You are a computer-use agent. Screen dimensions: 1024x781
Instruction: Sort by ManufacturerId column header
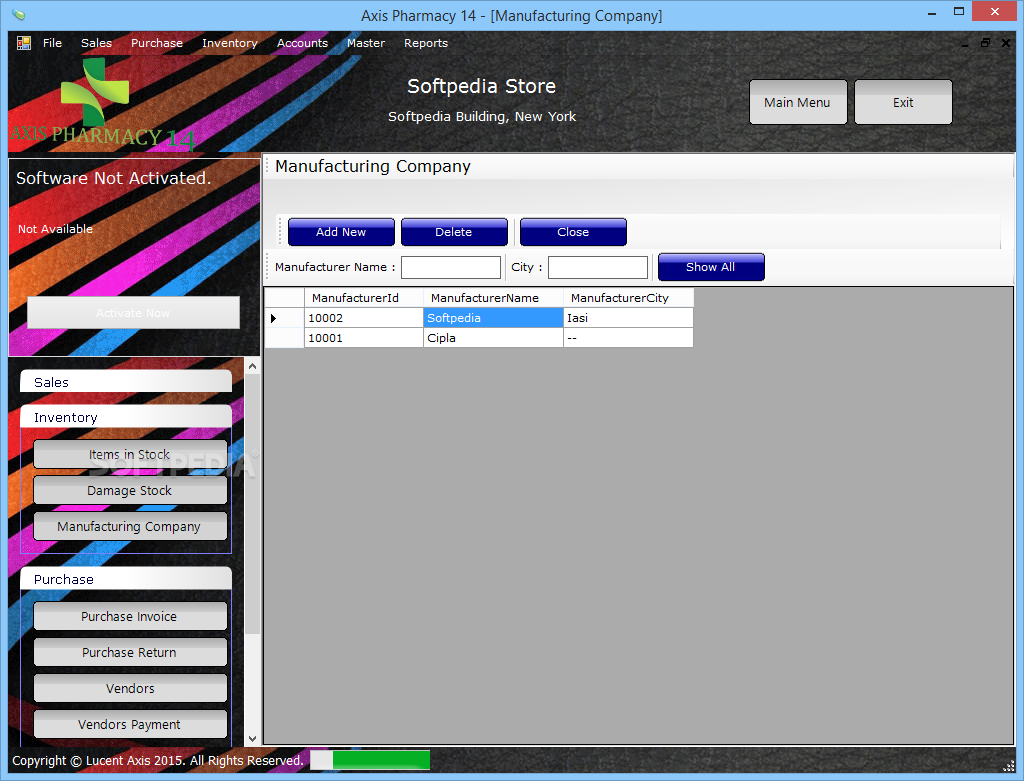pyautogui.click(x=364, y=298)
